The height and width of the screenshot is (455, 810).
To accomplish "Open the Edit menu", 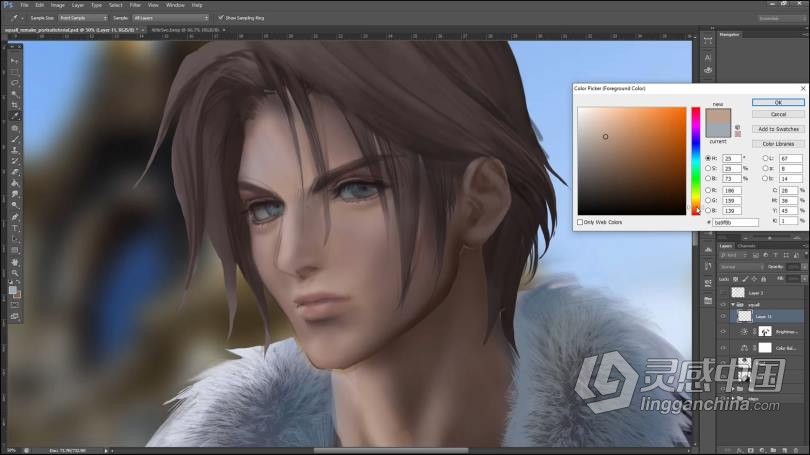I will (x=40, y=5).
